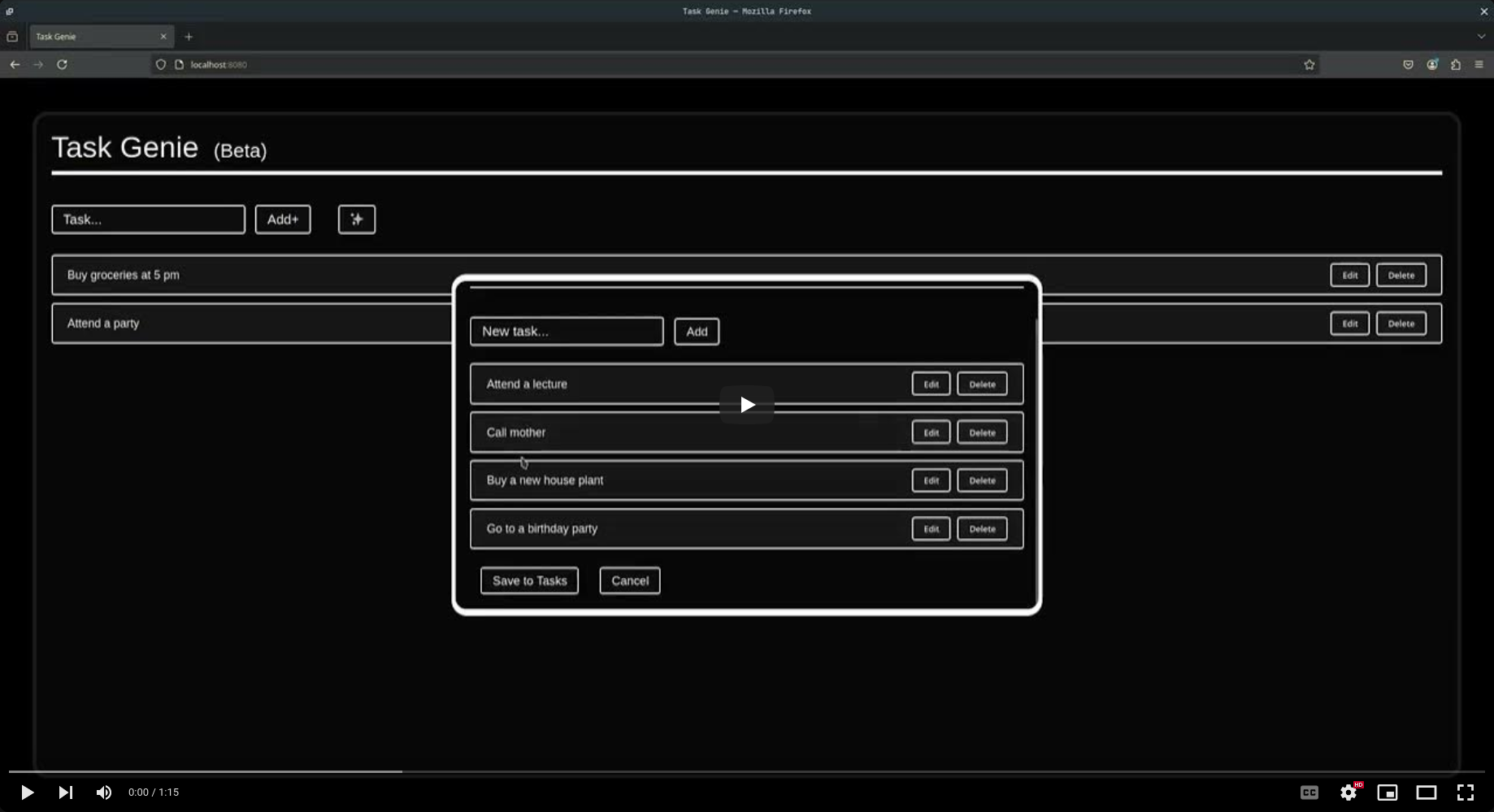Click Save to Tasks button
The image size is (1494, 812).
point(529,580)
